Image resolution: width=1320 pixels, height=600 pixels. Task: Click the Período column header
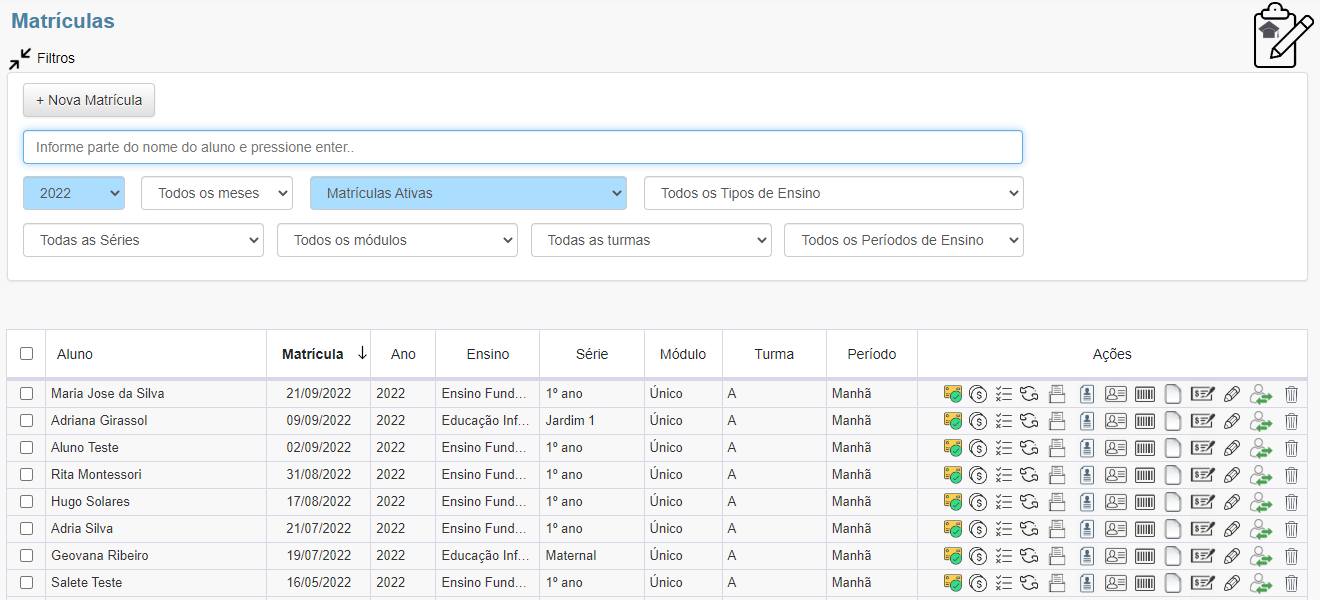pos(872,354)
